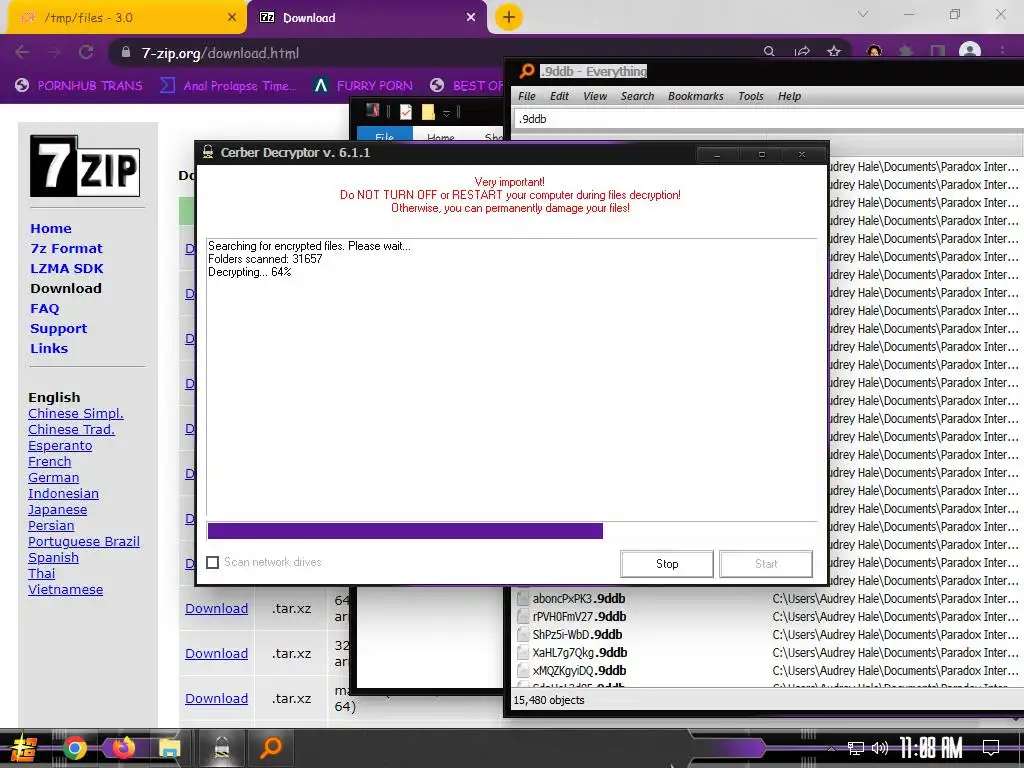1024x768 pixels.
Task: Switch the site language to Japanese
Action: tap(57, 509)
